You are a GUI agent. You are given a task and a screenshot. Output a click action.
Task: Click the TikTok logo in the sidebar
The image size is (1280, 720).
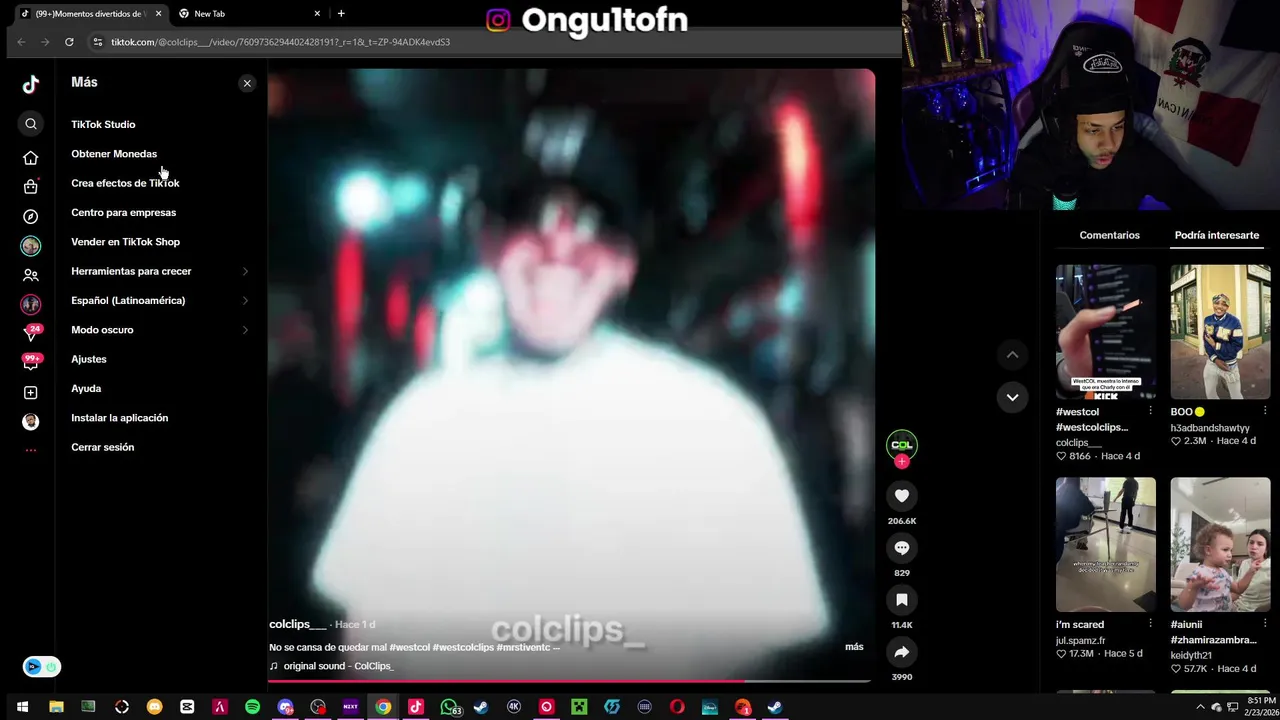coord(31,84)
